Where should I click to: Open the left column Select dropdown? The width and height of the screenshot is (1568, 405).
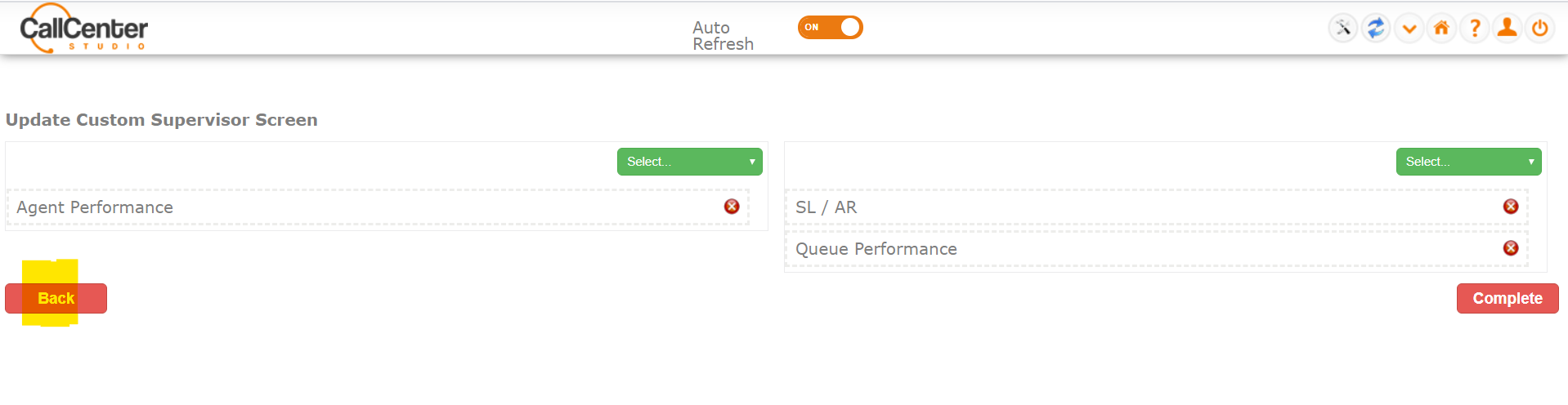point(689,162)
